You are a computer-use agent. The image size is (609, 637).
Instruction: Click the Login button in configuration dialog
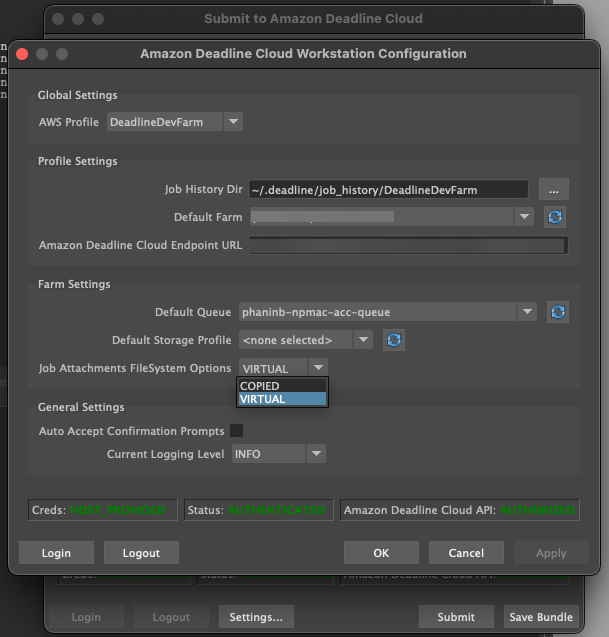tap(56, 552)
